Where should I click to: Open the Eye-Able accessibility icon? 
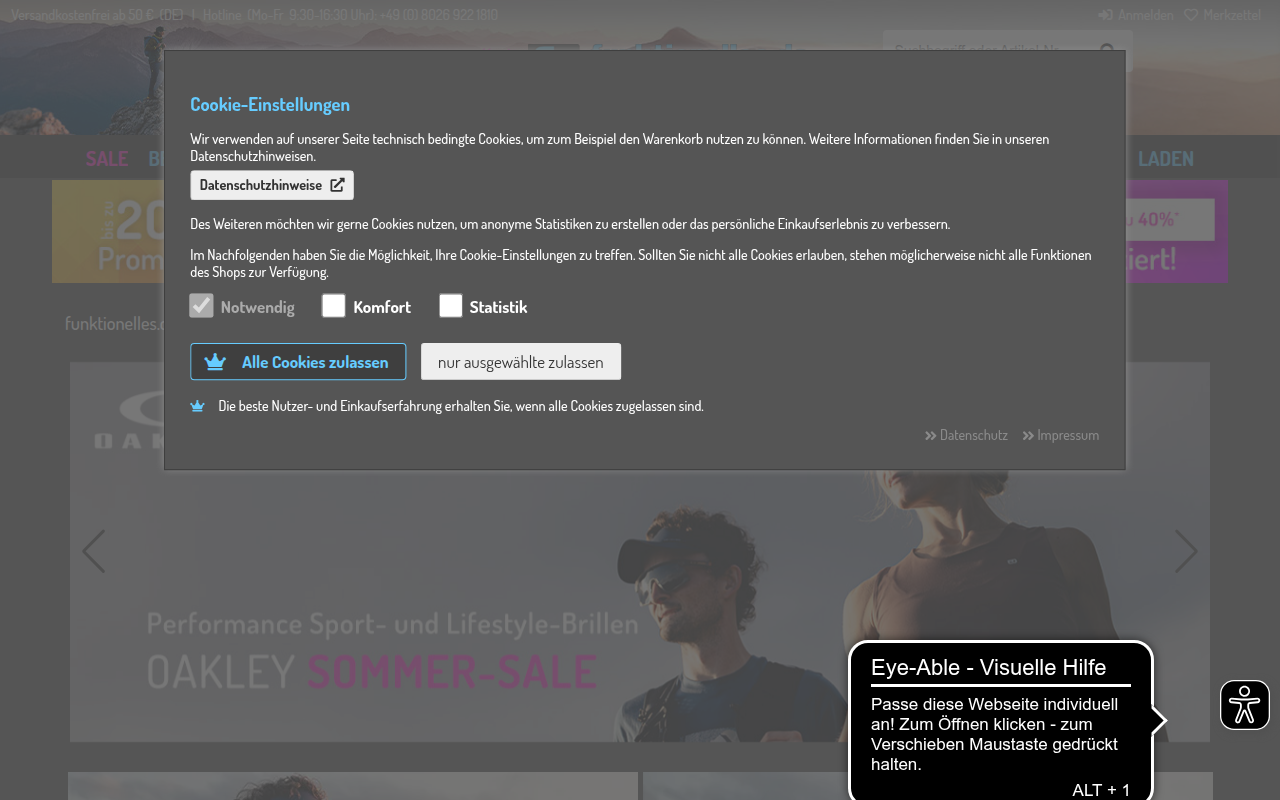1245,705
